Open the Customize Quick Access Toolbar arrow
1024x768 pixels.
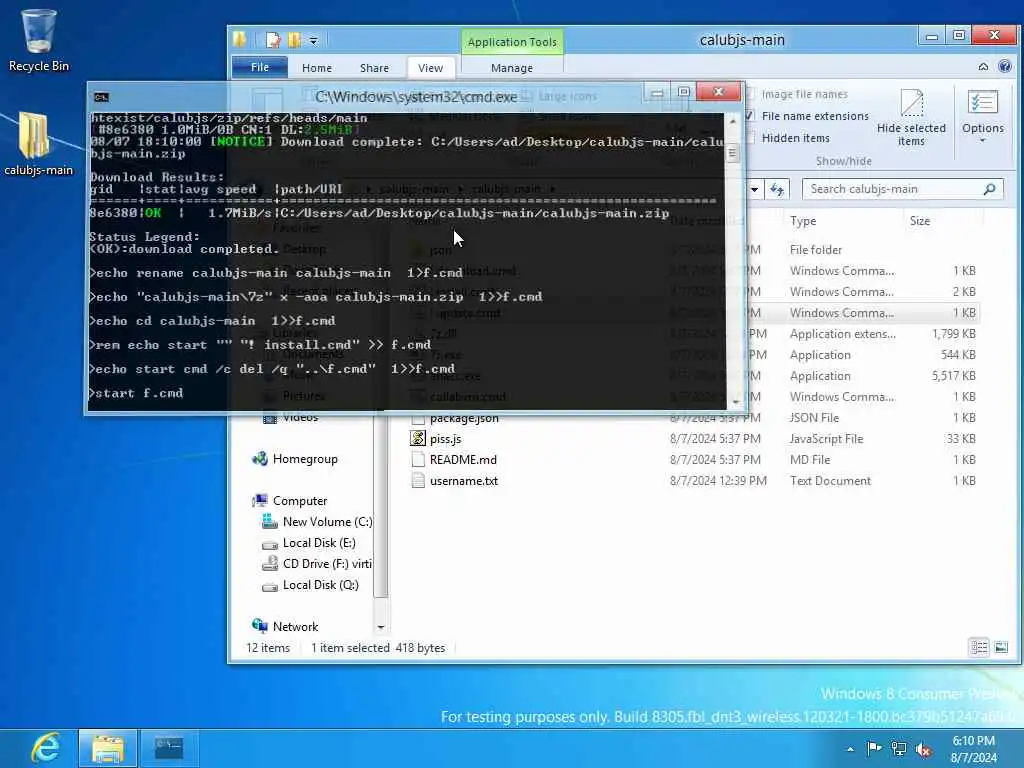coord(313,40)
